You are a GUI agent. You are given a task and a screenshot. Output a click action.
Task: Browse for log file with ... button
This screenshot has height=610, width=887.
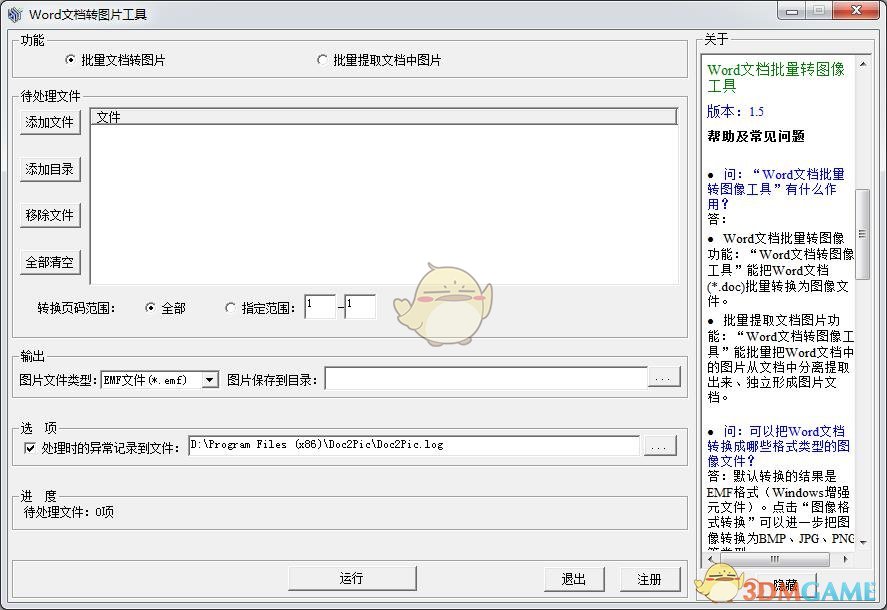coord(660,446)
